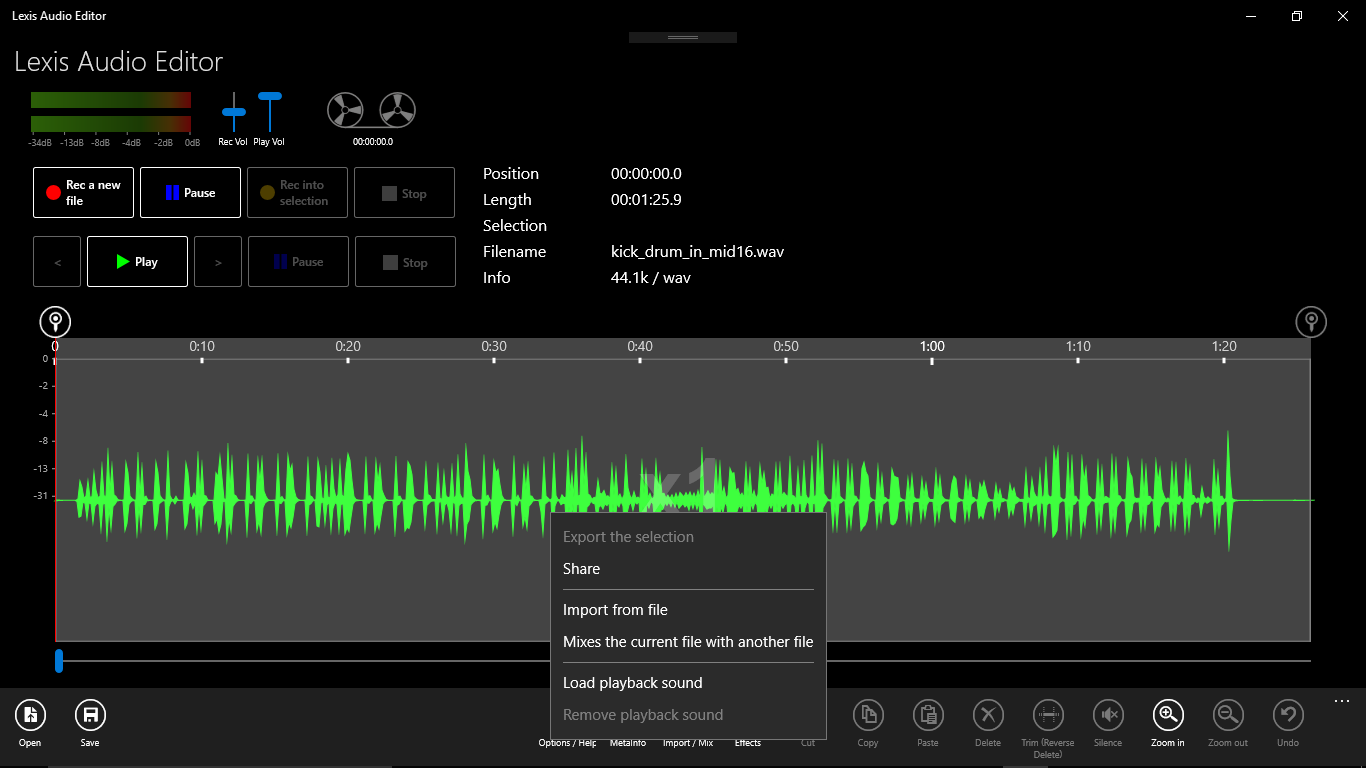
Task: Choose Share from context menu
Action: (688, 569)
